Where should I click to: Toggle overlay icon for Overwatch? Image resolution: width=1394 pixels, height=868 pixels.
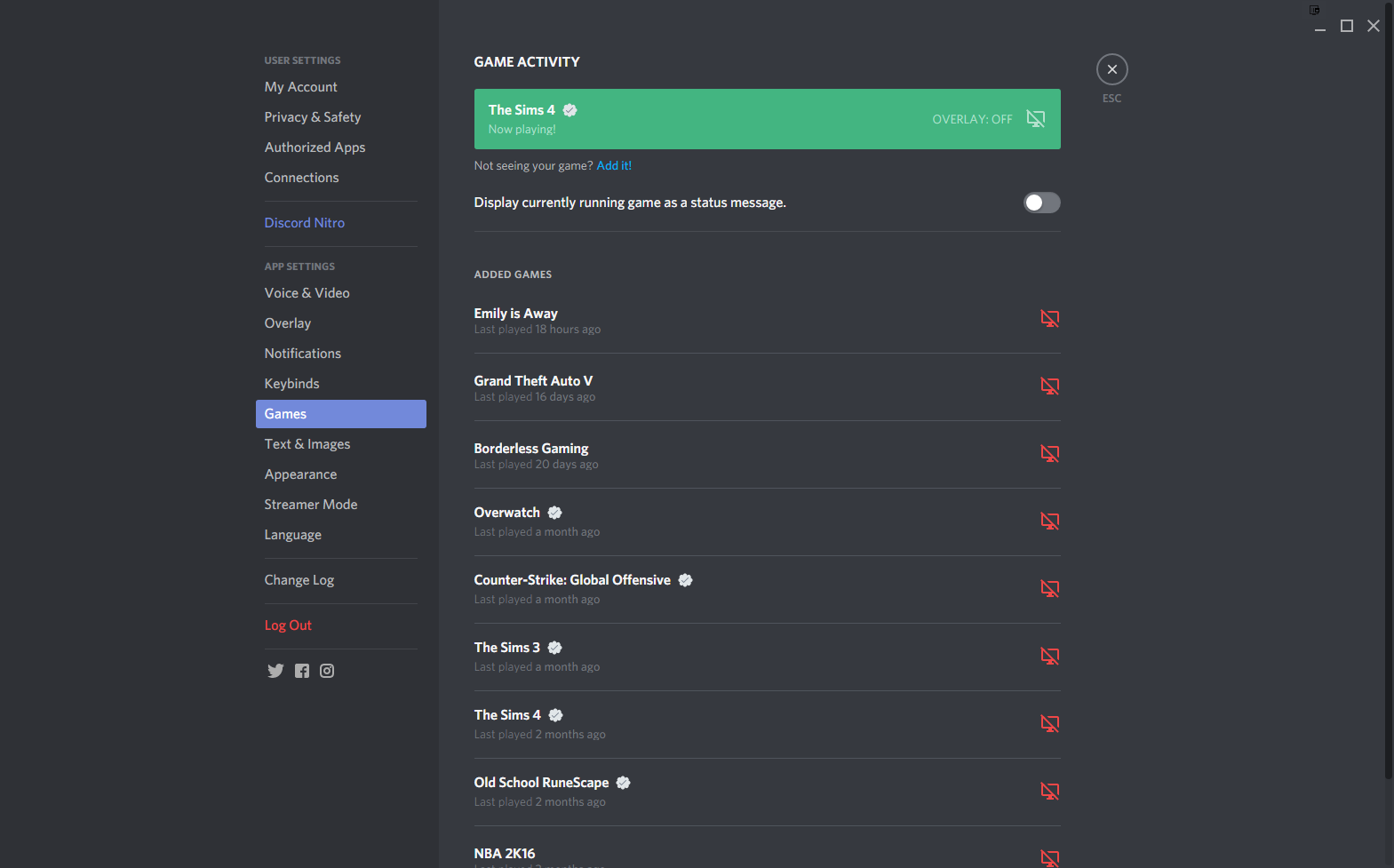[x=1049, y=521]
